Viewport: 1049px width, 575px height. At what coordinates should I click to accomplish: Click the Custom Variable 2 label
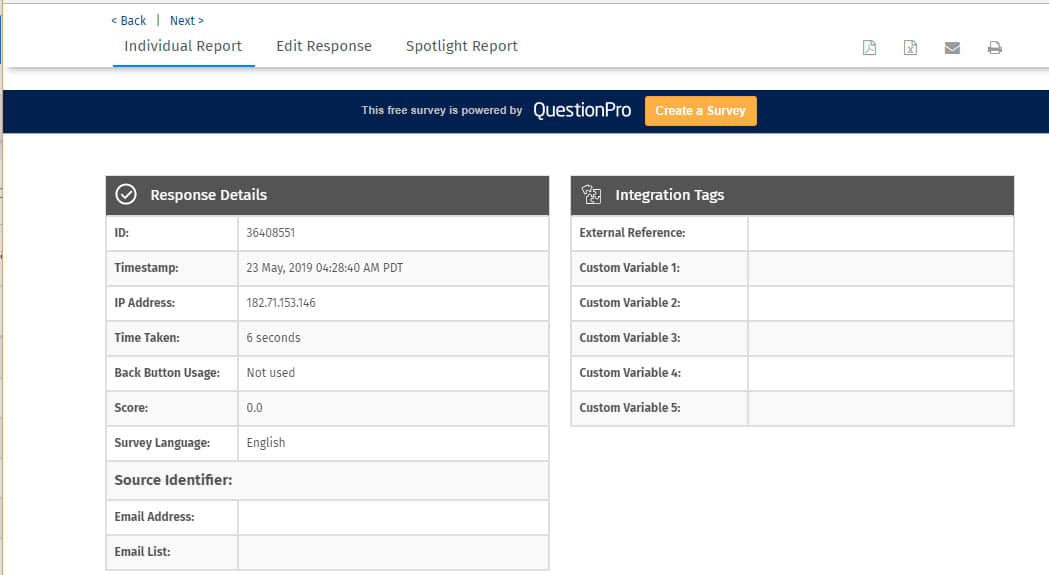[x=630, y=303]
